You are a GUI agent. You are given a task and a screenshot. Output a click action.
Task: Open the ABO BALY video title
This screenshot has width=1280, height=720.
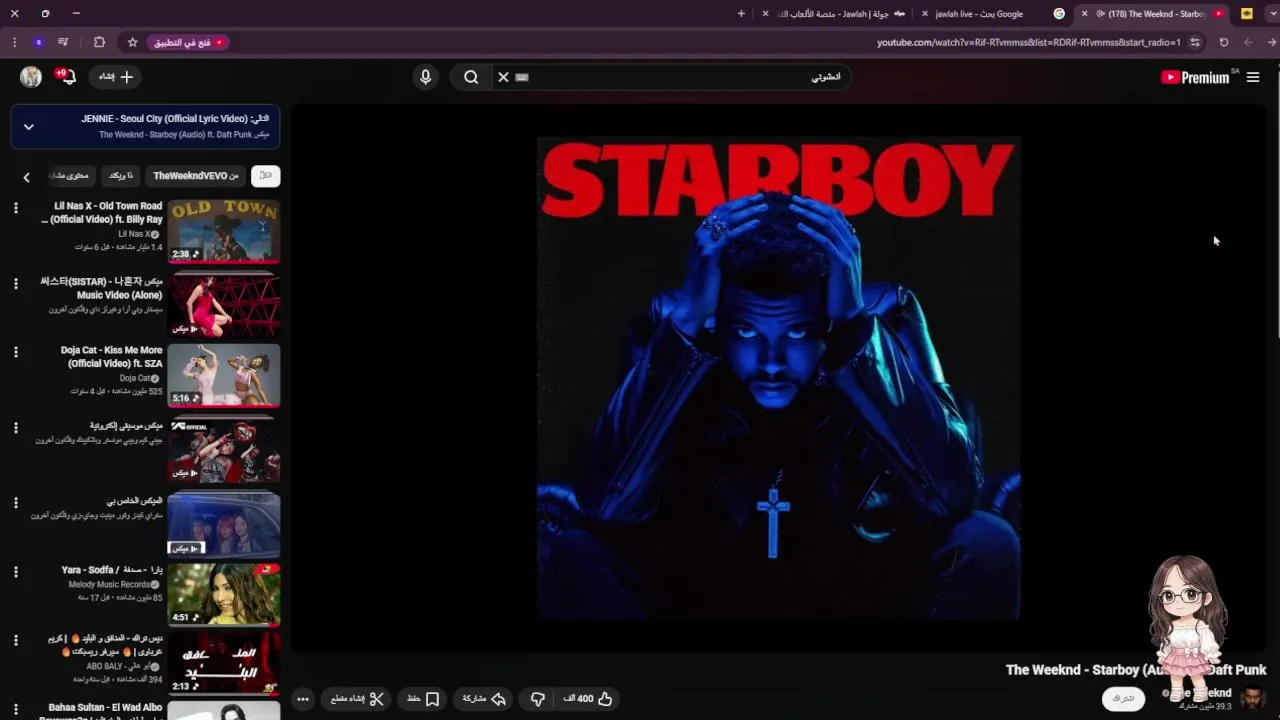pyautogui.click(x=105, y=645)
